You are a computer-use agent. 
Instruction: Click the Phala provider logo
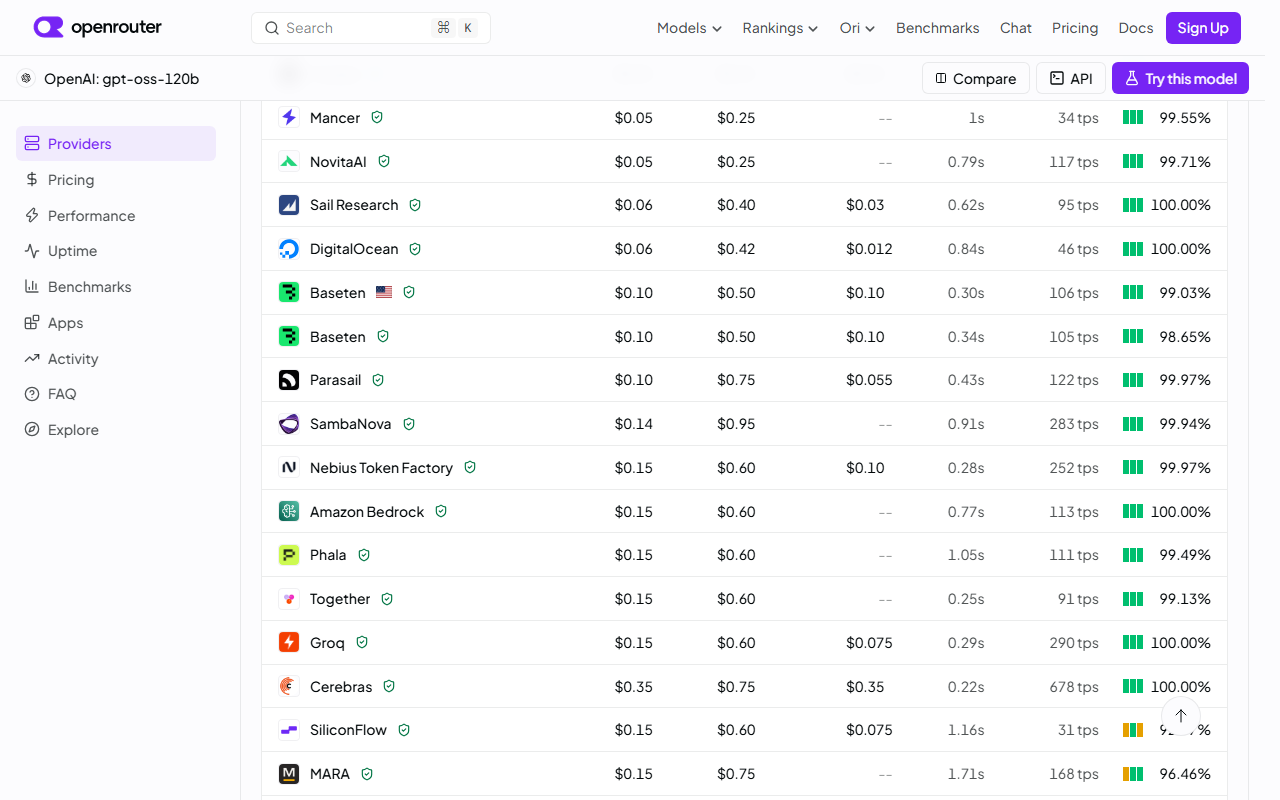(289, 555)
